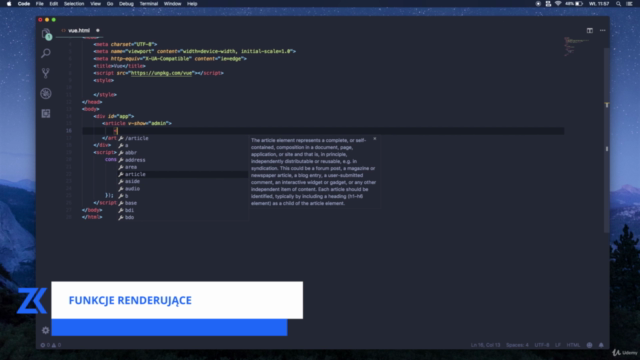Choose the 'aside' suggestion
640x360 pixels.
point(183,181)
